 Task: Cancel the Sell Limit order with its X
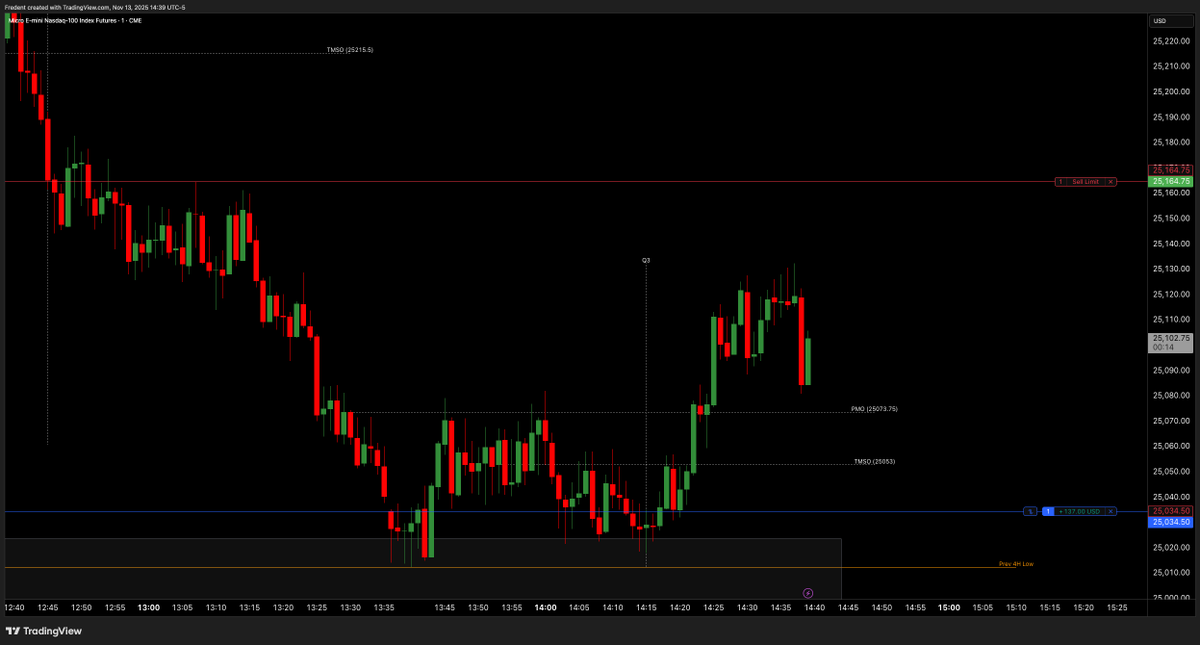tap(1111, 182)
